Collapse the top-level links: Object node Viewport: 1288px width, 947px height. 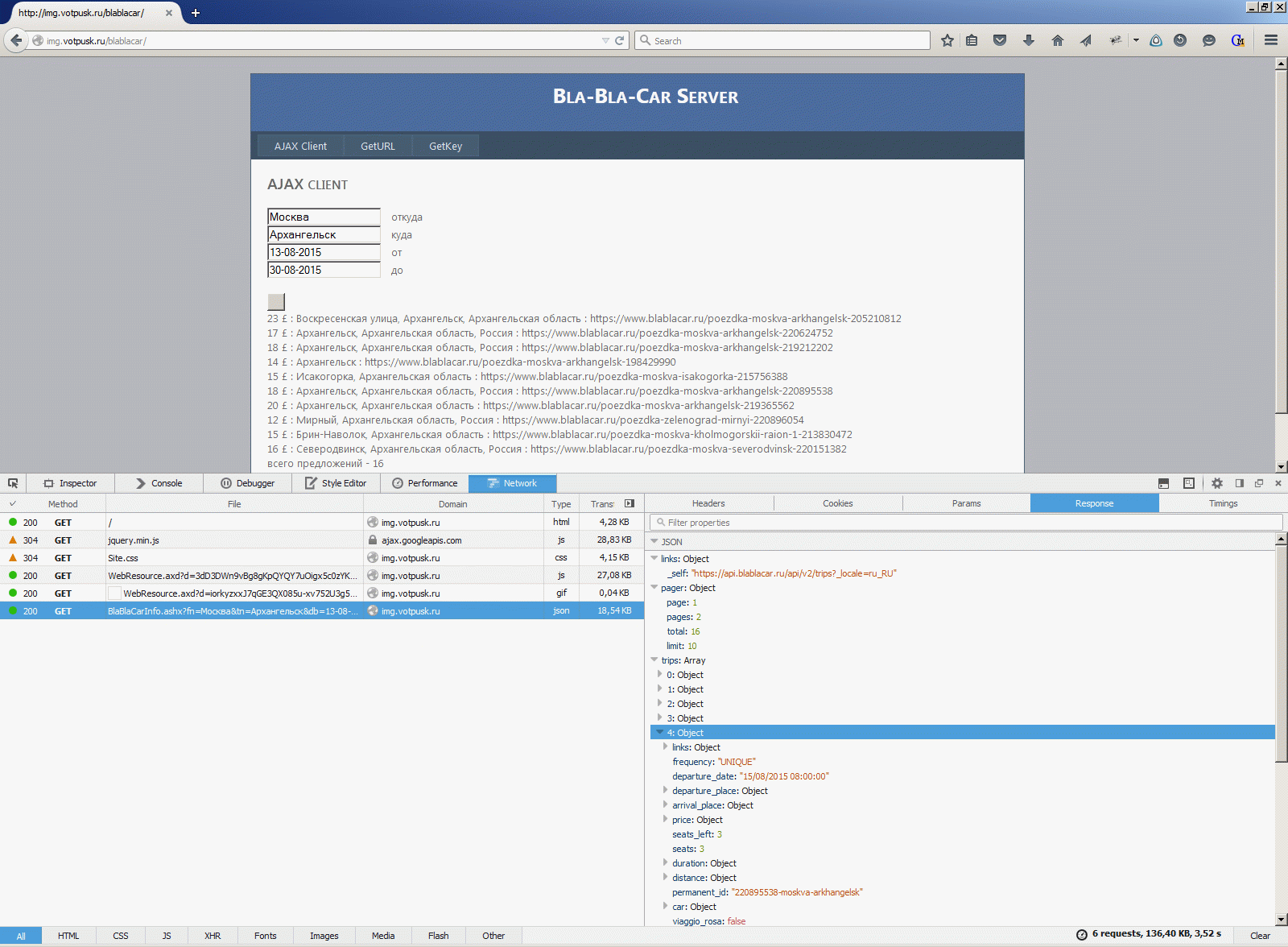[x=654, y=558]
